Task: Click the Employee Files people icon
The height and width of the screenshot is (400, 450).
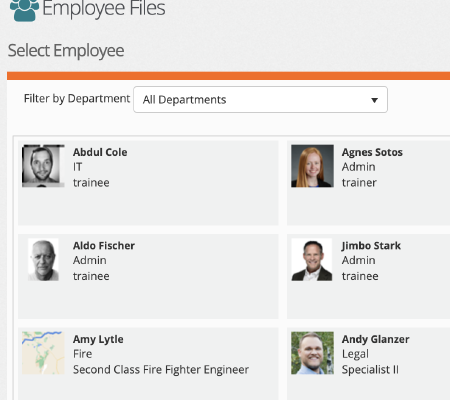Action: pyautogui.click(x=24, y=10)
